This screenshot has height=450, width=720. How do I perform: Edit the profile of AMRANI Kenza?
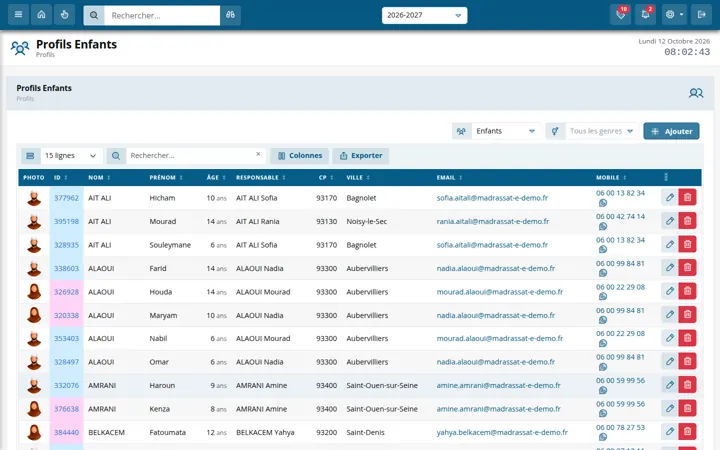670,408
